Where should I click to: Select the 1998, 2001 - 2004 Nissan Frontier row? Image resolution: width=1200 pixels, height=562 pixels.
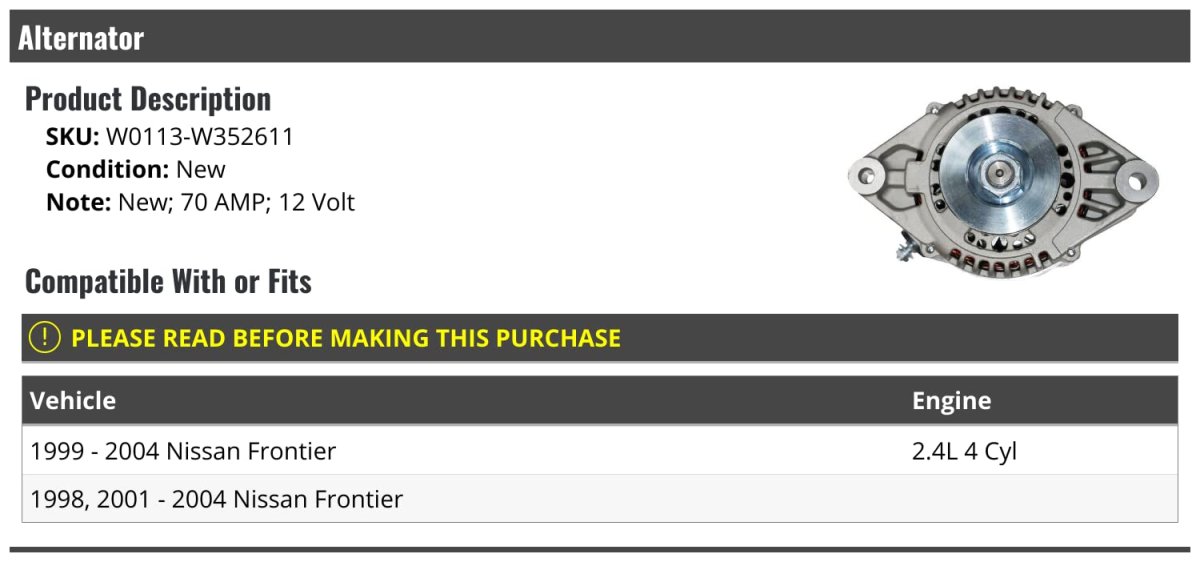click(x=216, y=498)
